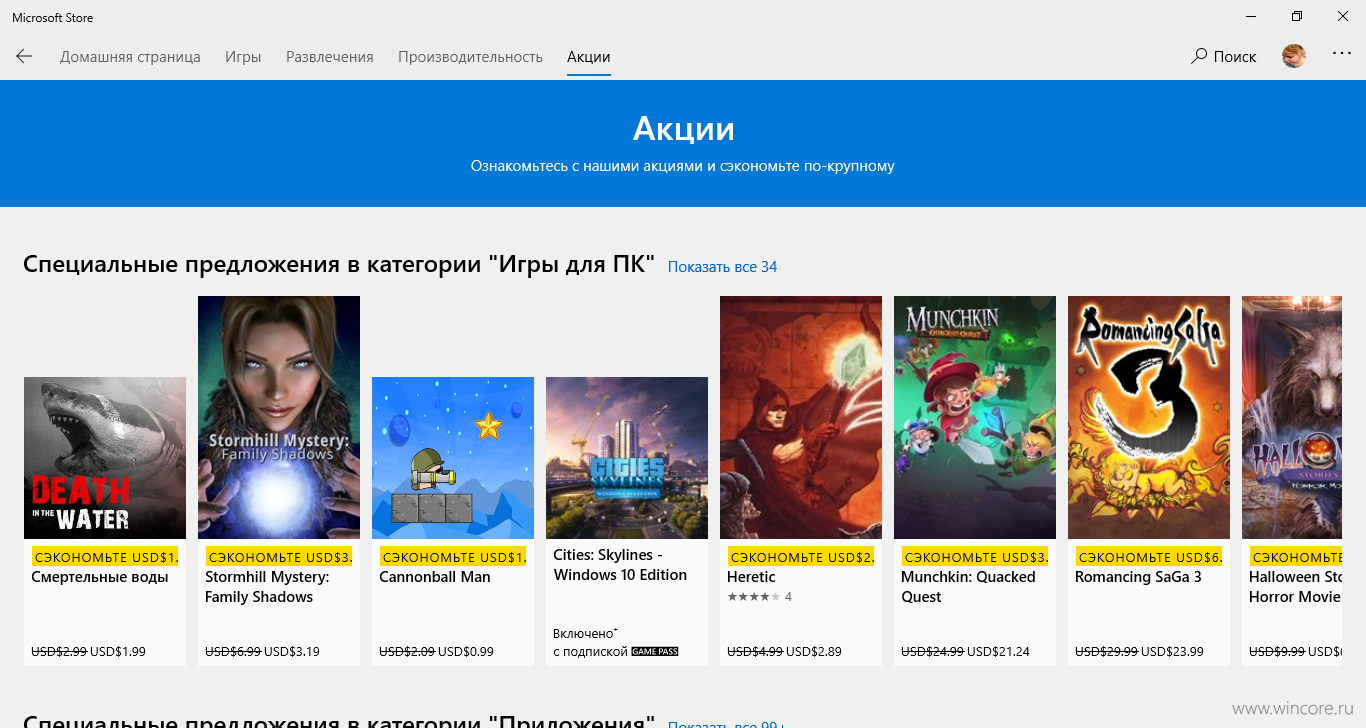Click Показать все 34 link

click(722, 267)
